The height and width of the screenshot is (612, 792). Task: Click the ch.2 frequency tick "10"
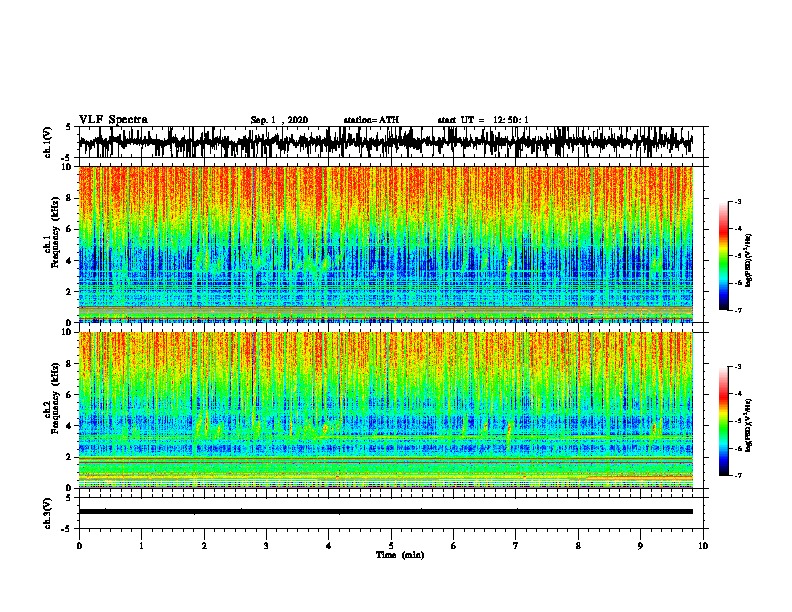[x=68, y=332]
